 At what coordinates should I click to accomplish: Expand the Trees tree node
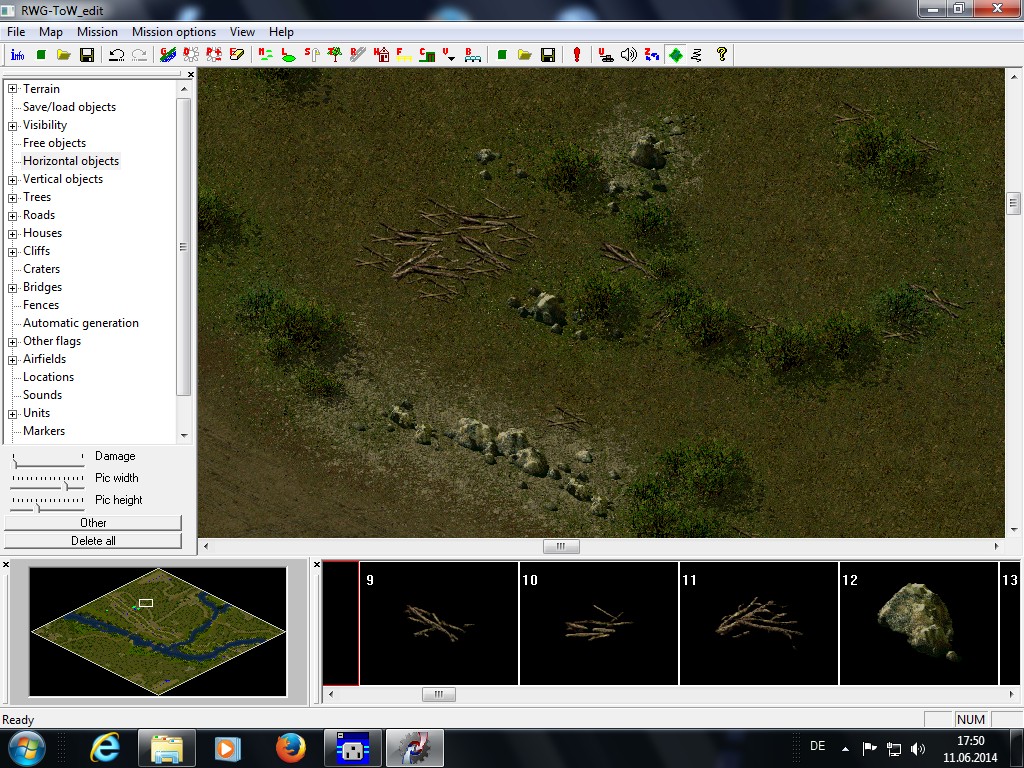pos(12,197)
